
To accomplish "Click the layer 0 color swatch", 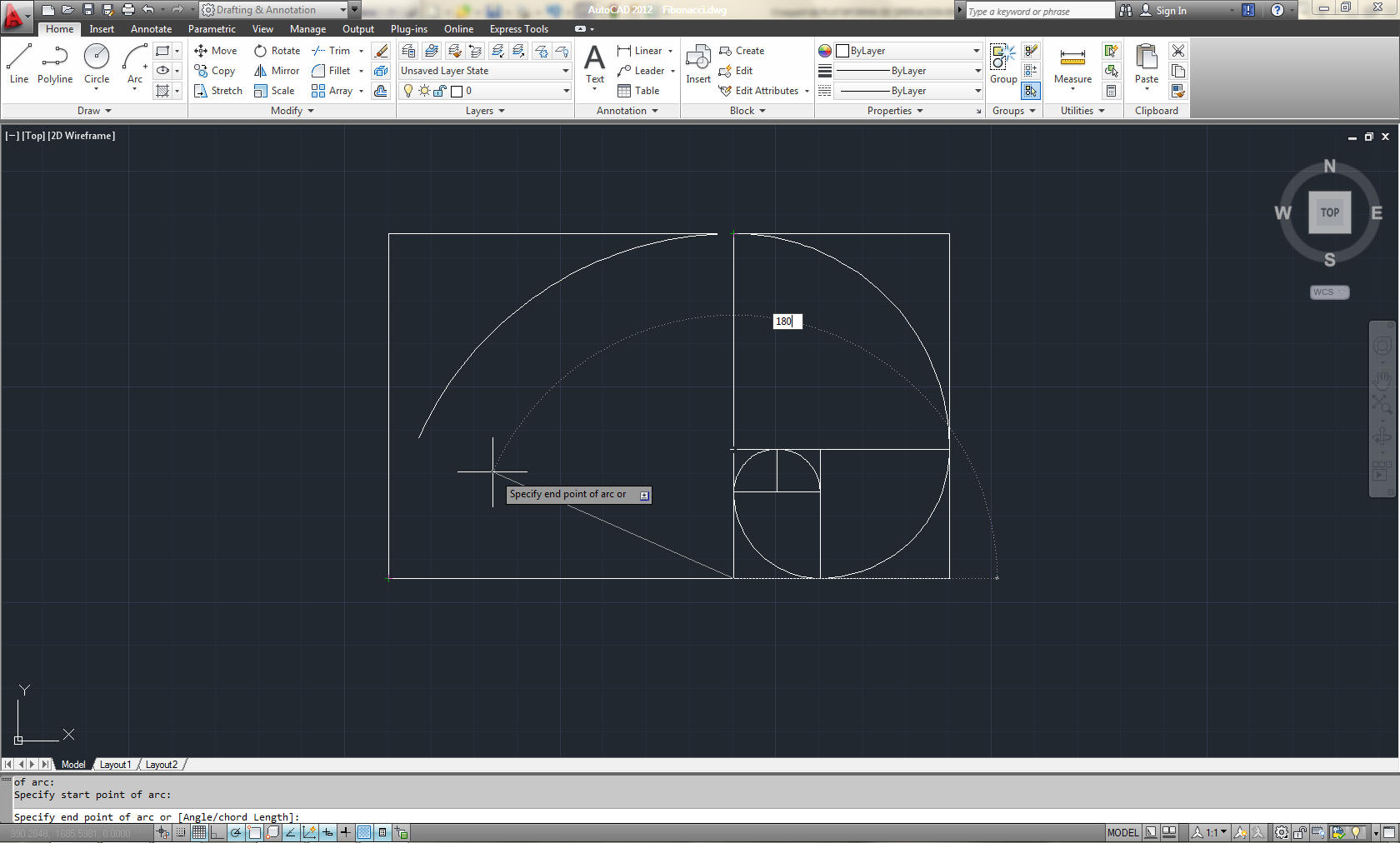I will 457,91.
